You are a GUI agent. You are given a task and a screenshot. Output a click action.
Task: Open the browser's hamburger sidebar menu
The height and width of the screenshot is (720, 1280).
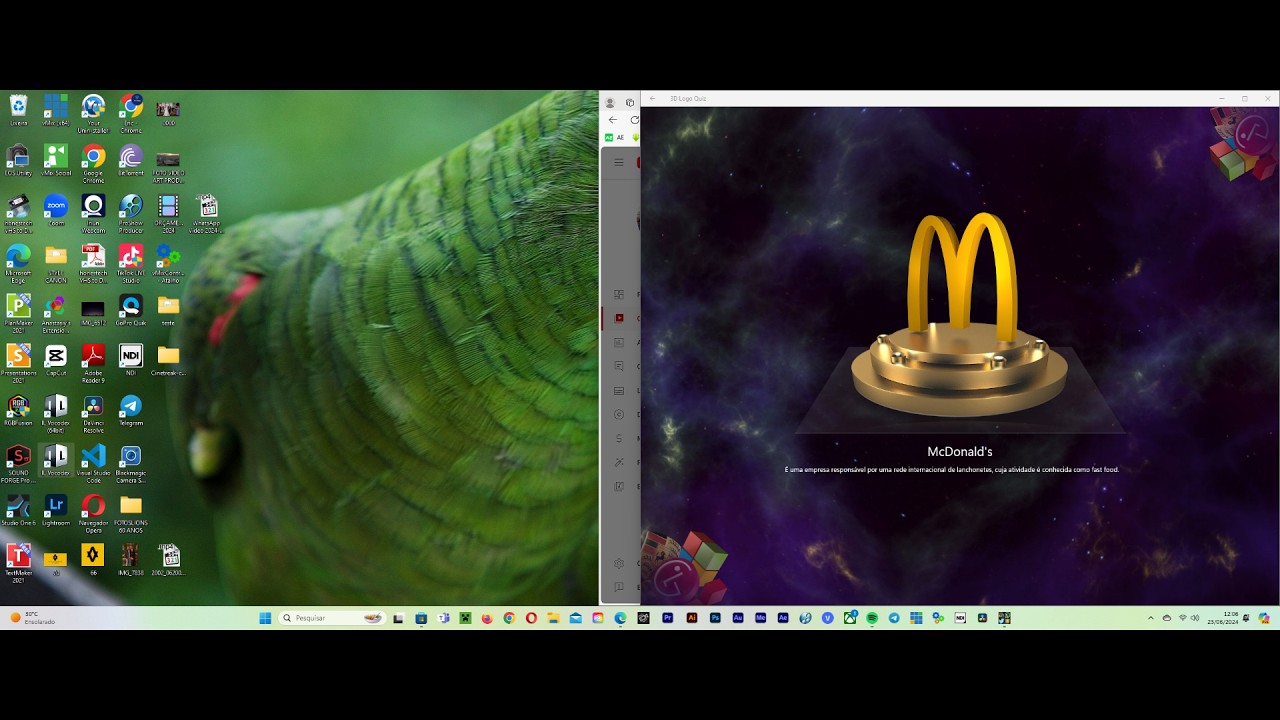(x=619, y=162)
